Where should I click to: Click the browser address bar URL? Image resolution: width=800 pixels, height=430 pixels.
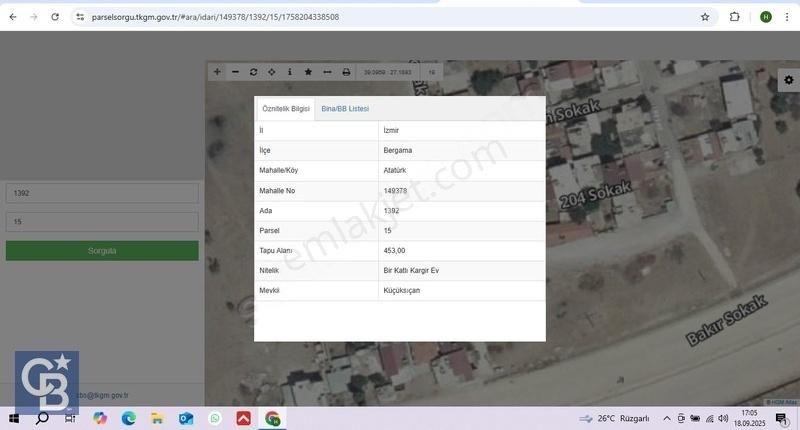pyautogui.click(x=215, y=17)
